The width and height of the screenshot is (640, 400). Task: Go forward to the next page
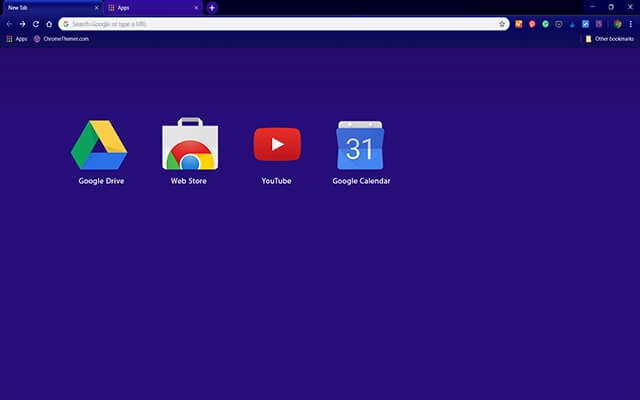pyautogui.click(x=22, y=24)
